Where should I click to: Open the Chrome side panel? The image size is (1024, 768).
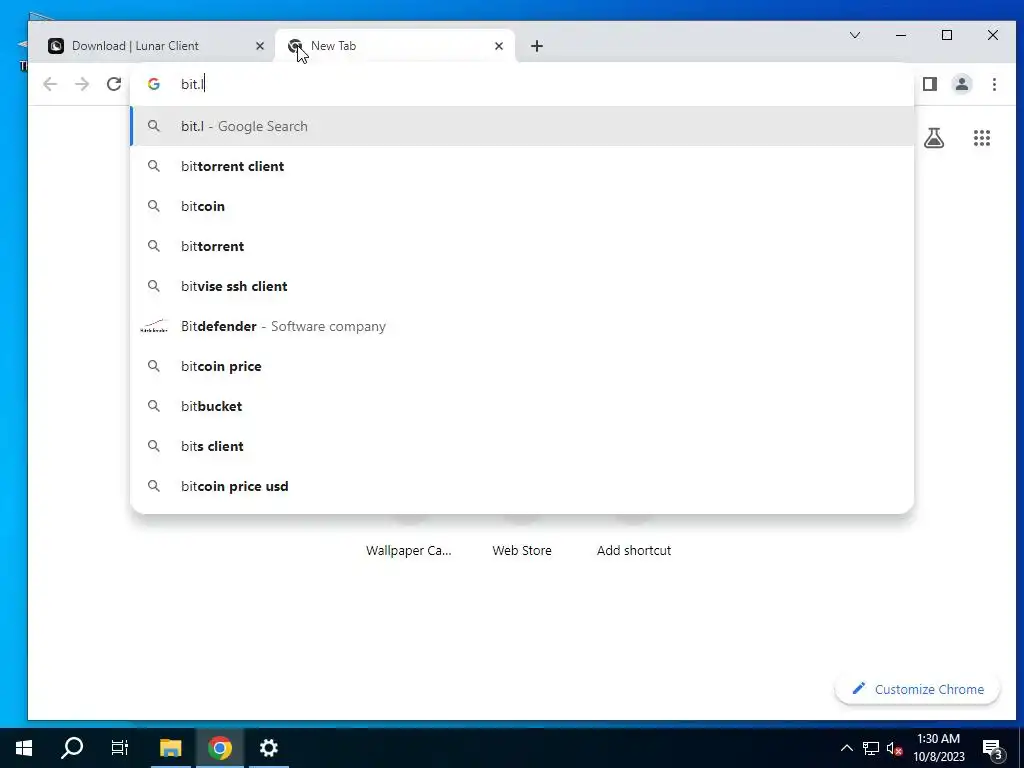click(x=930, y=84)
